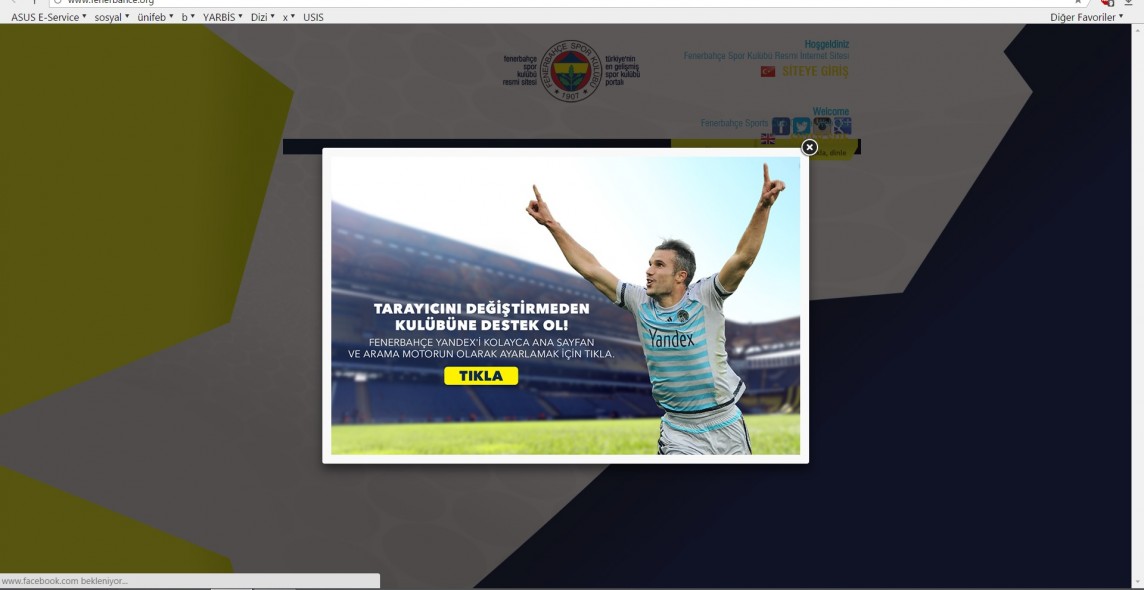Open the Fenerbahçe Instagram icon
Viewport: 1144px width, 590px height.
(822, 126)
